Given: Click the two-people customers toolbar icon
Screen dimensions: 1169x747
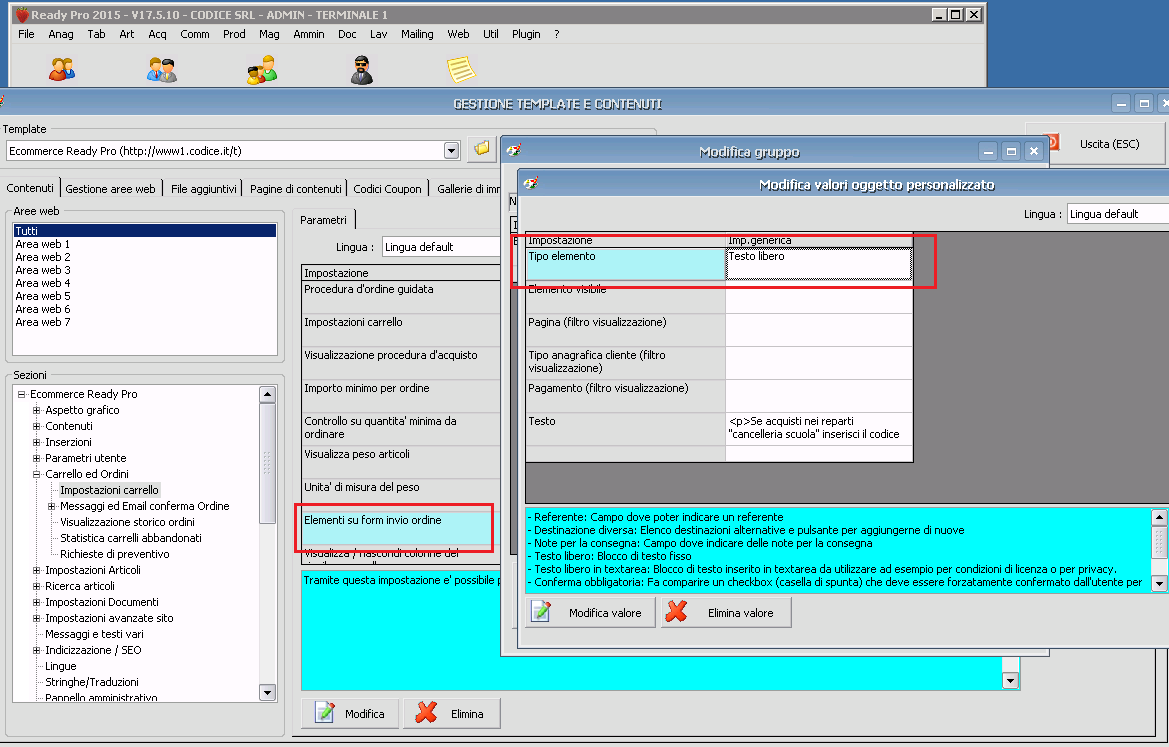Looking at the screenshot, I should click(62, 69).
